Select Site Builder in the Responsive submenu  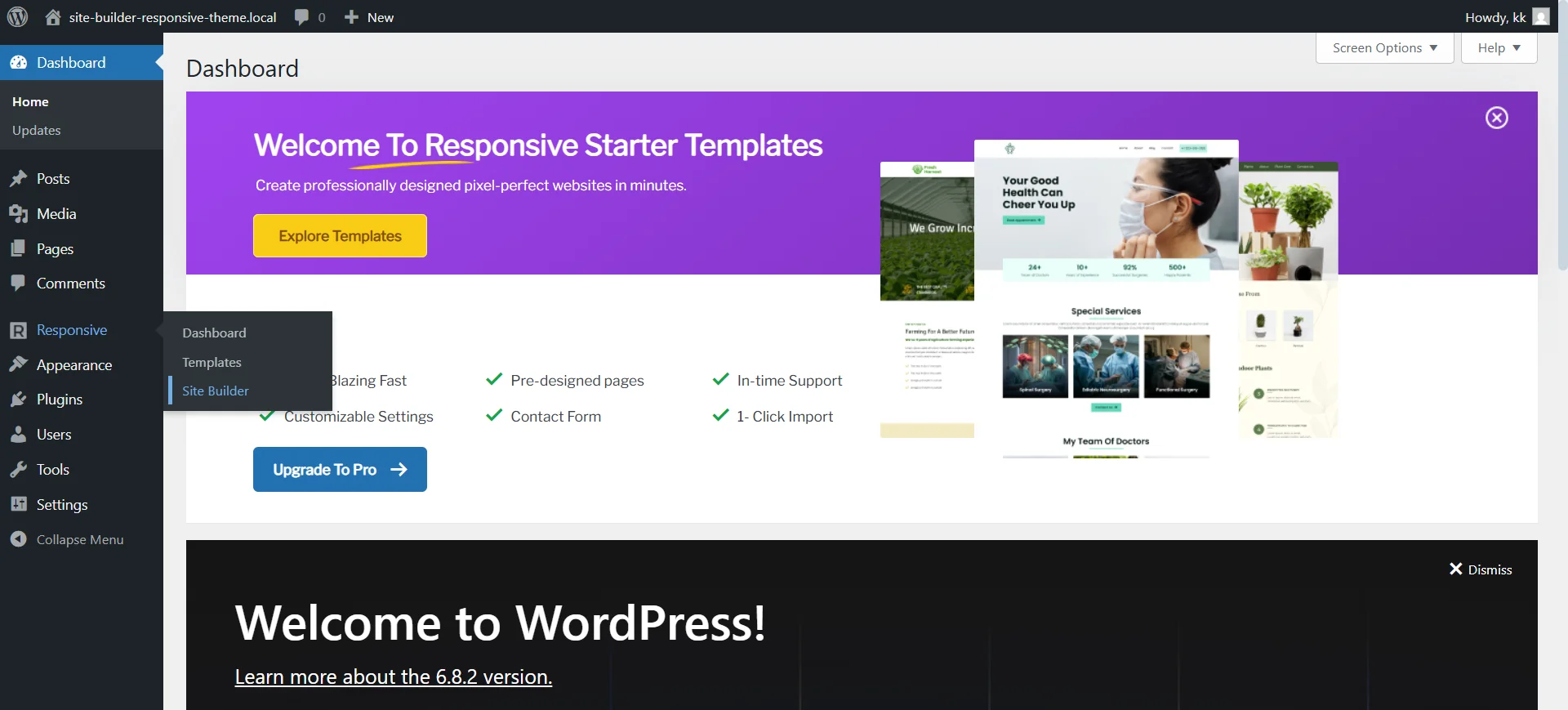coord(216,391)
